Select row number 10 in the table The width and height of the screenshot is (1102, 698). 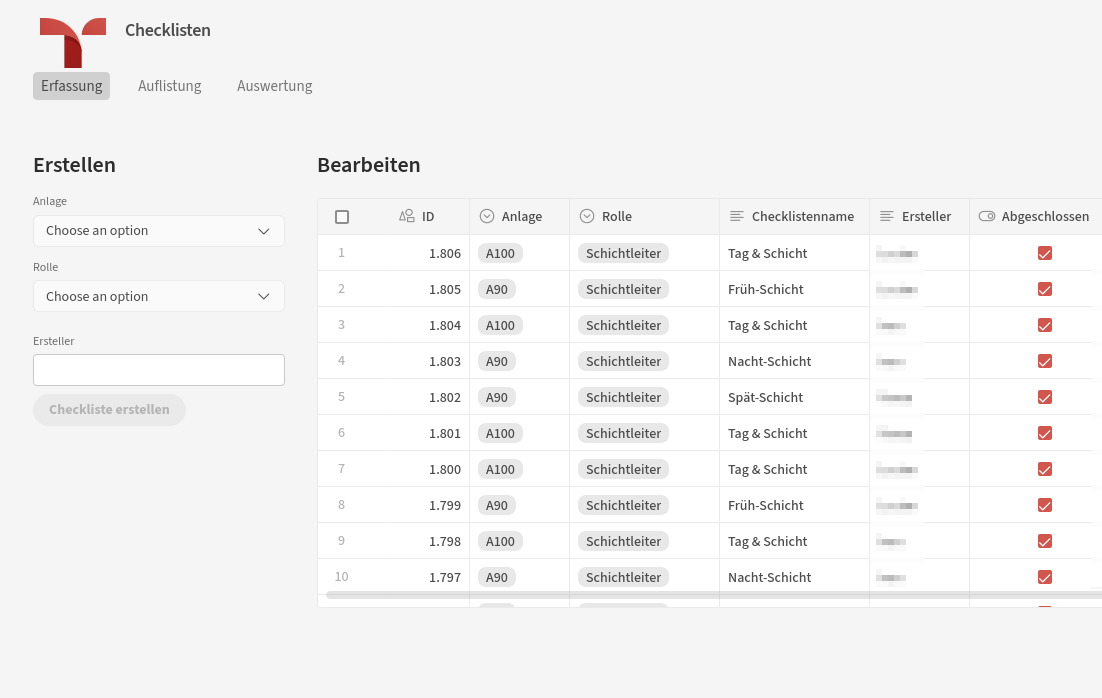(x=342, y=576)
